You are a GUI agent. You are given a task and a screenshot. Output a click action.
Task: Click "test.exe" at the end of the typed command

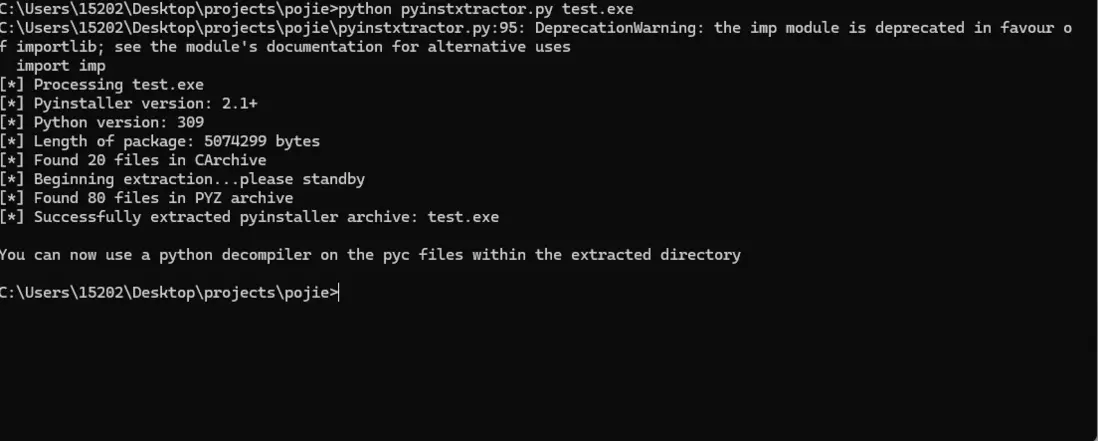597,9
